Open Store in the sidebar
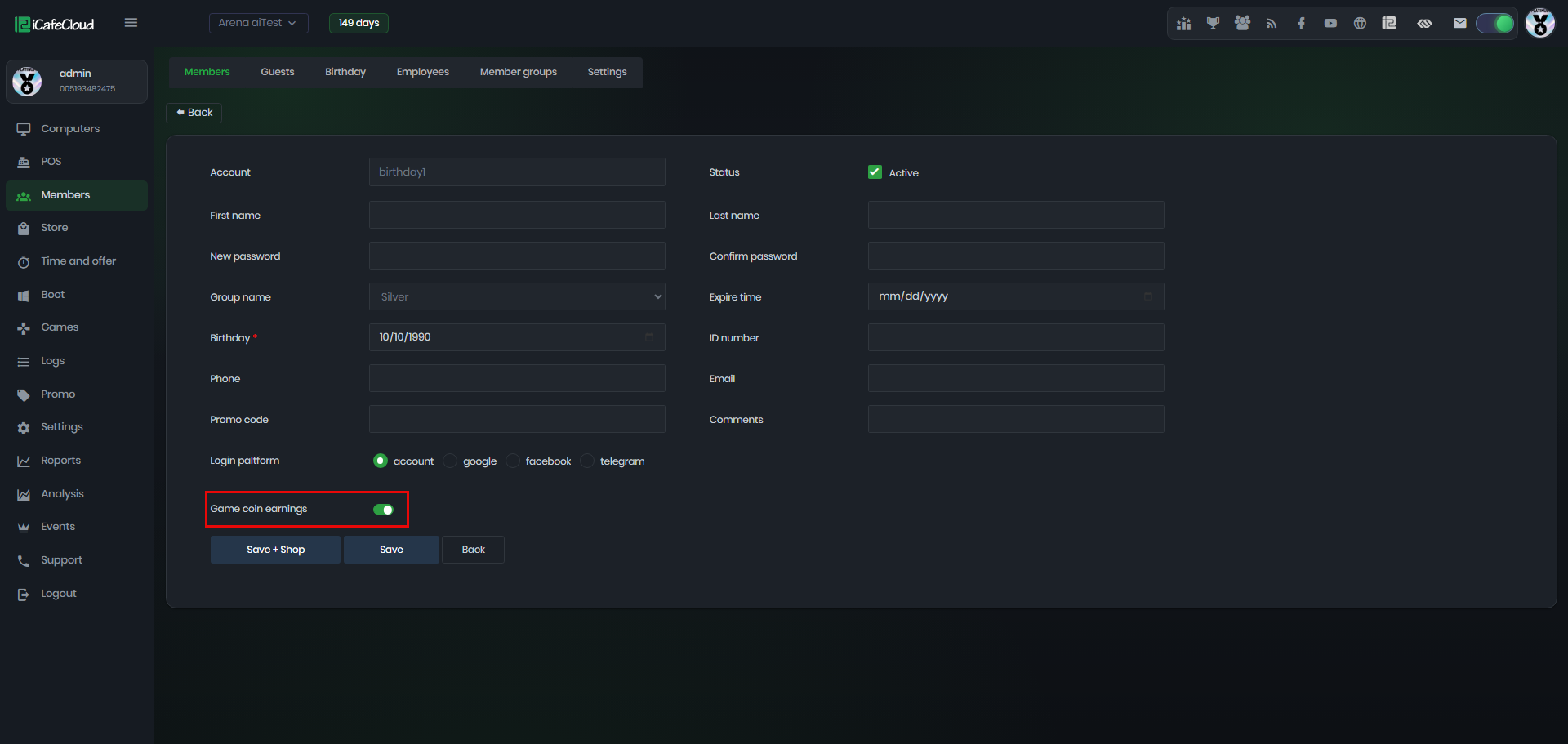This screenshot has width=1568, height=744. pyautogui.click(x=77, y=228)
